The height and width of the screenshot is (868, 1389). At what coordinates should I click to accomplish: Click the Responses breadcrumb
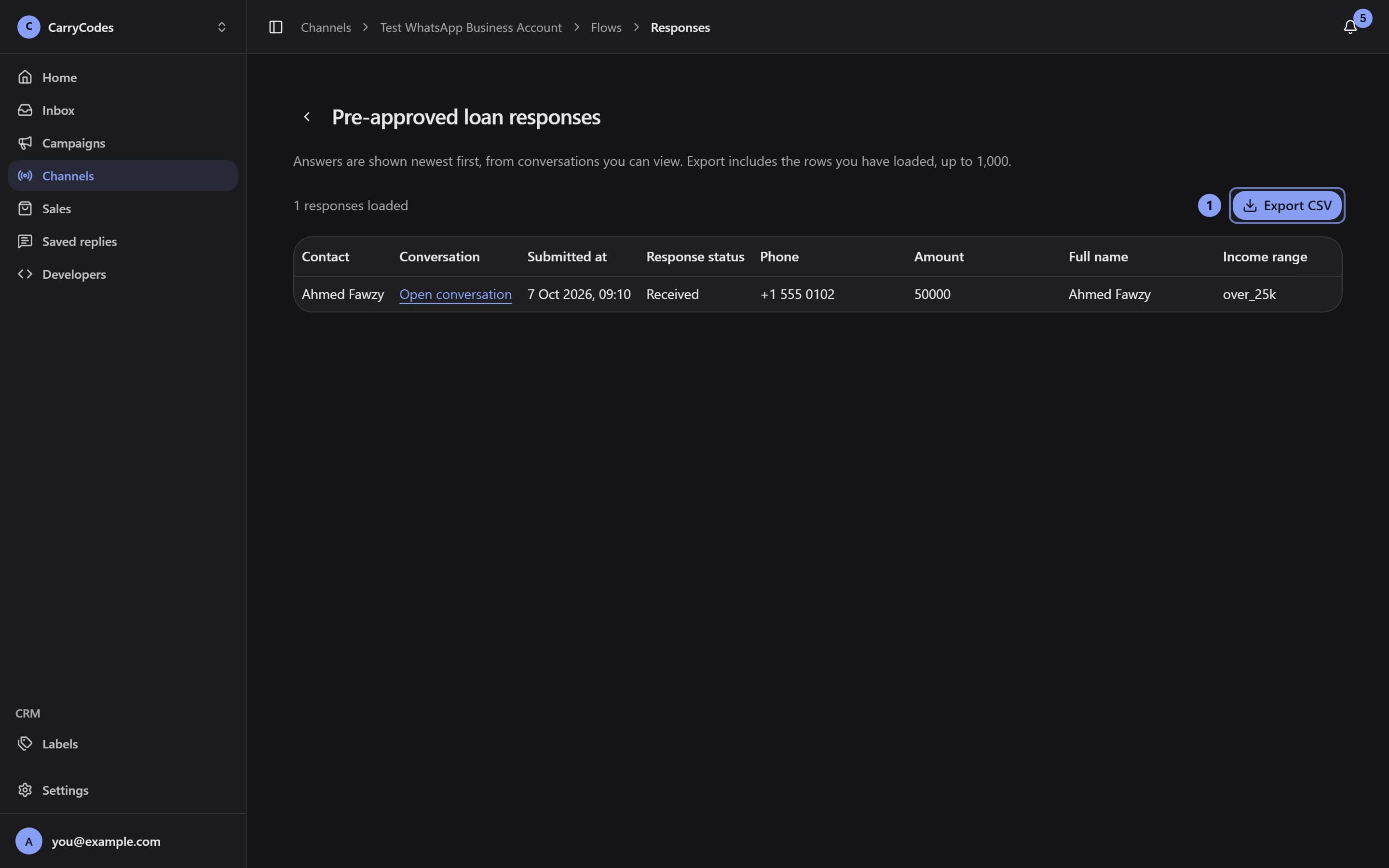click(x=680, y=27)
